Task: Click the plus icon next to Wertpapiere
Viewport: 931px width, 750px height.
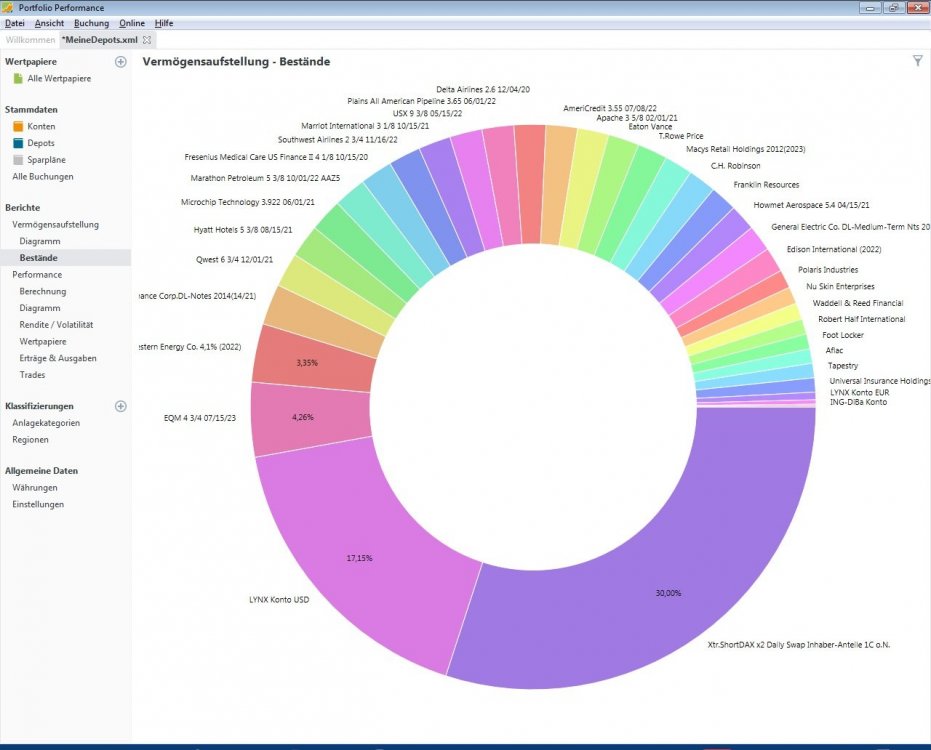Action: coord(121,62)
